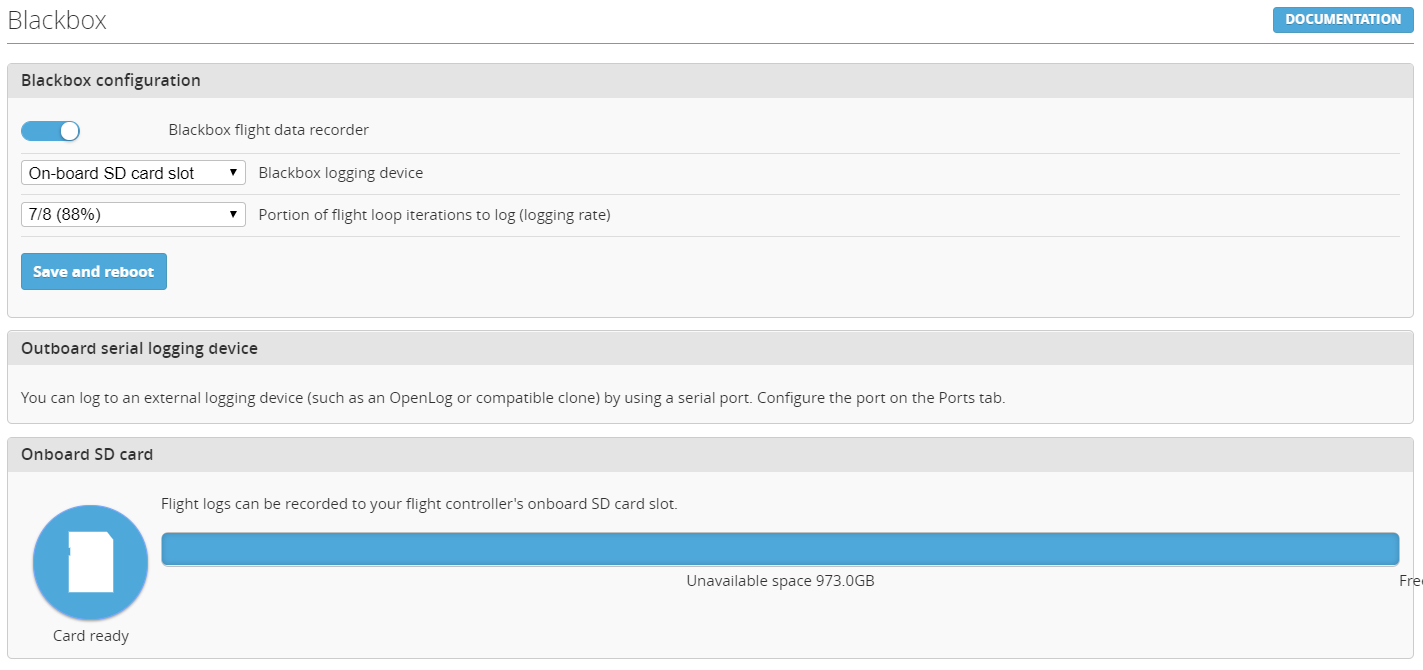This screenshot has width=1423, height=670.
Task: Click the 'Blackbox logging device' label
Action: (x=340, y=173)
